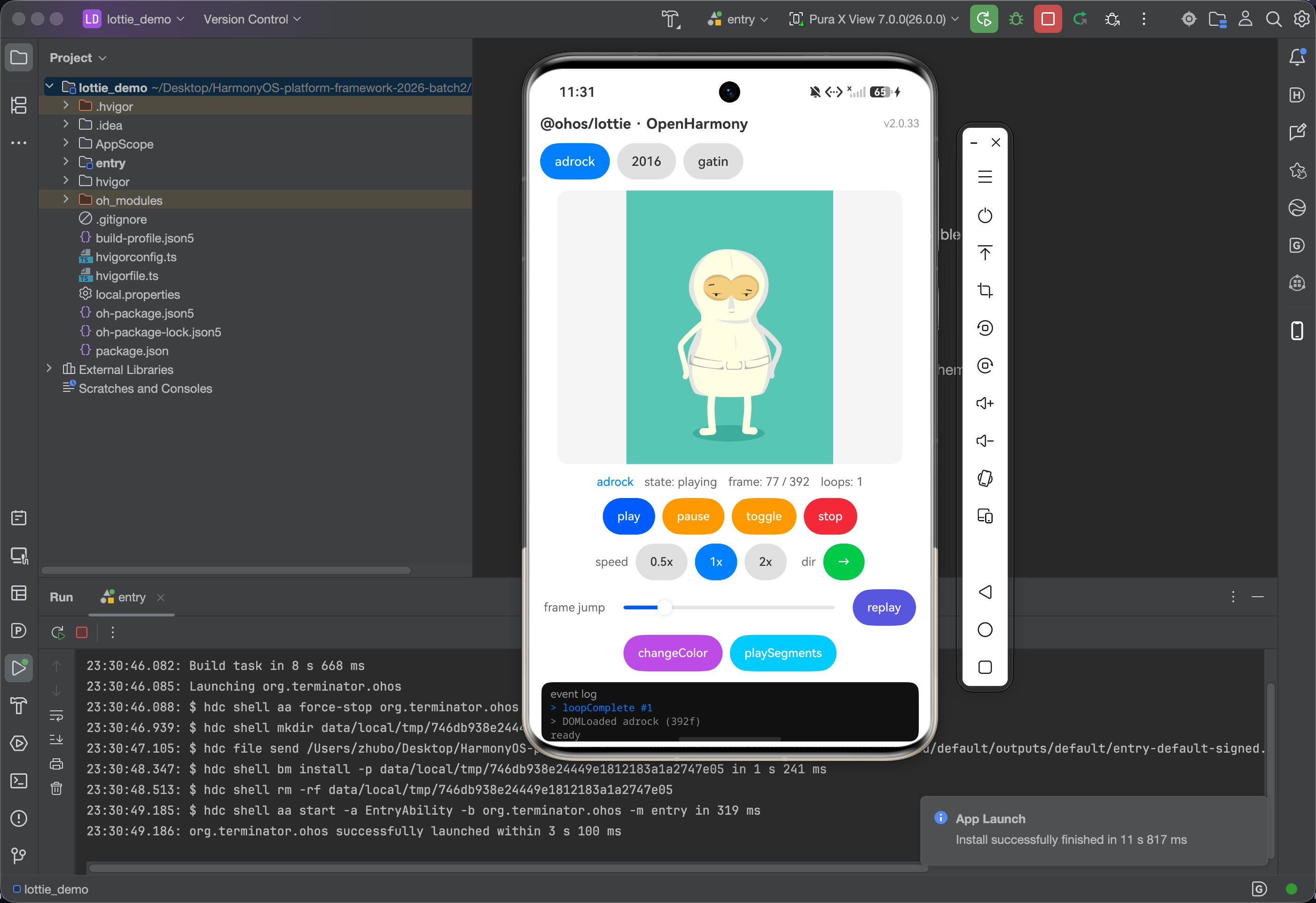This screenshot has width=1316, height=903.
Task: Open the Notifications bell icon
Action: click(1297, 57)
